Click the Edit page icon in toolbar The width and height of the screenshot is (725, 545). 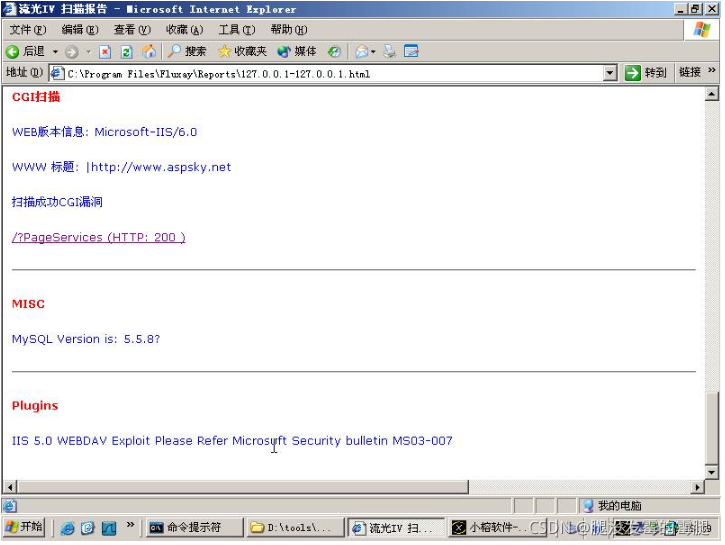(x=411, y=51)
